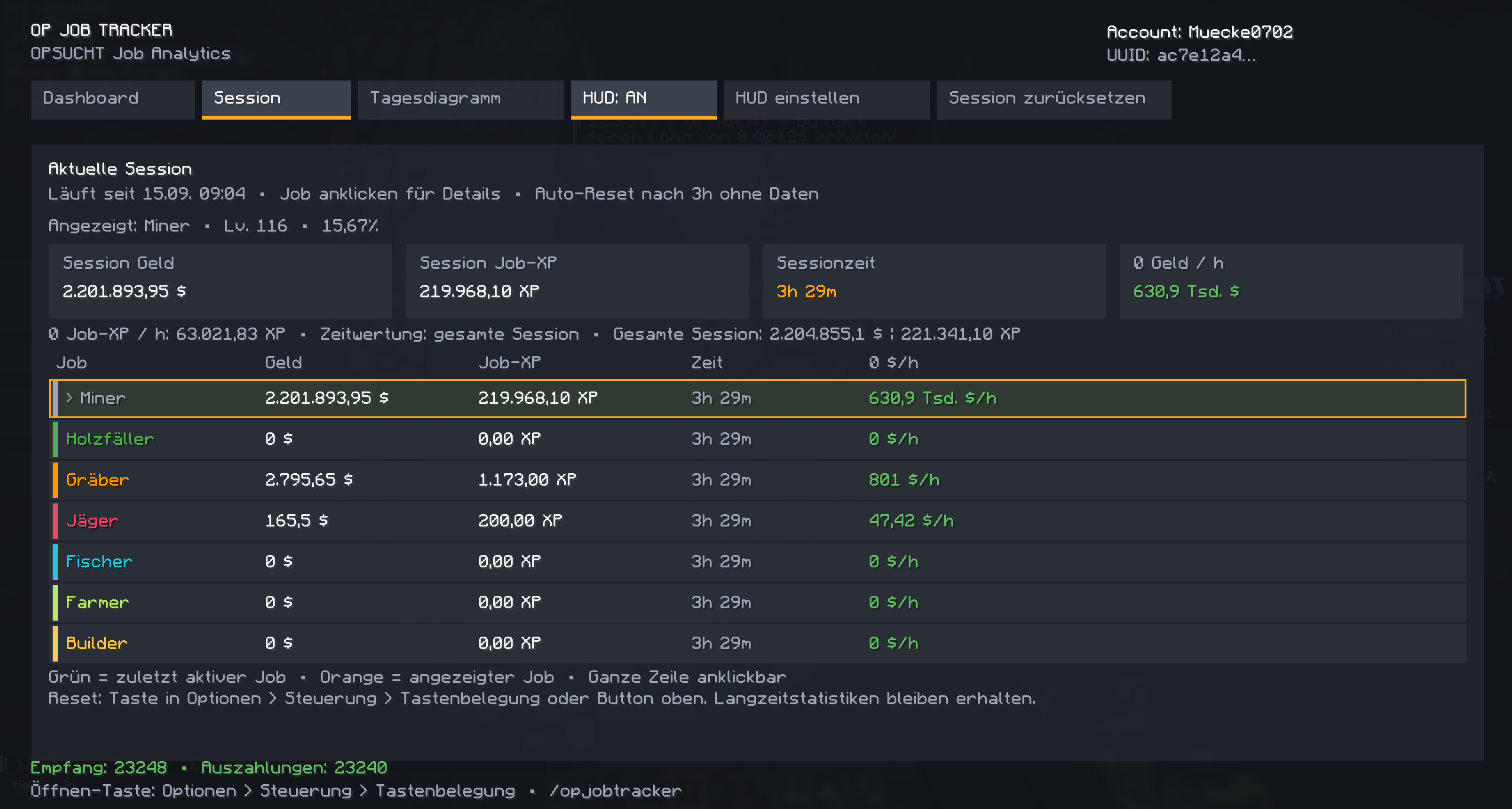Viewport: 1512px width, 809px height.
Task: Expand the Miner row chevron
Action: [69, 398]
